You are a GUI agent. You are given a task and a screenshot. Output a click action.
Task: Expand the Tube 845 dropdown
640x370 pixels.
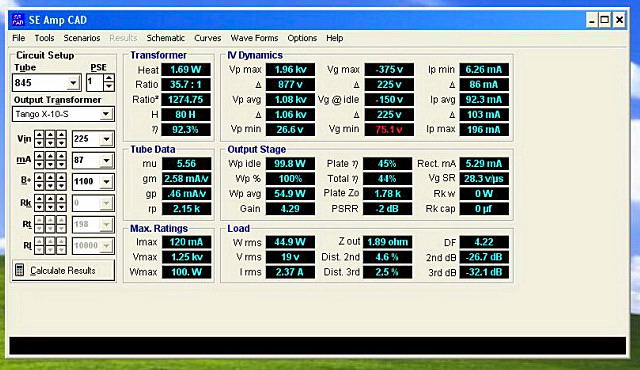(x=73, y=83)
